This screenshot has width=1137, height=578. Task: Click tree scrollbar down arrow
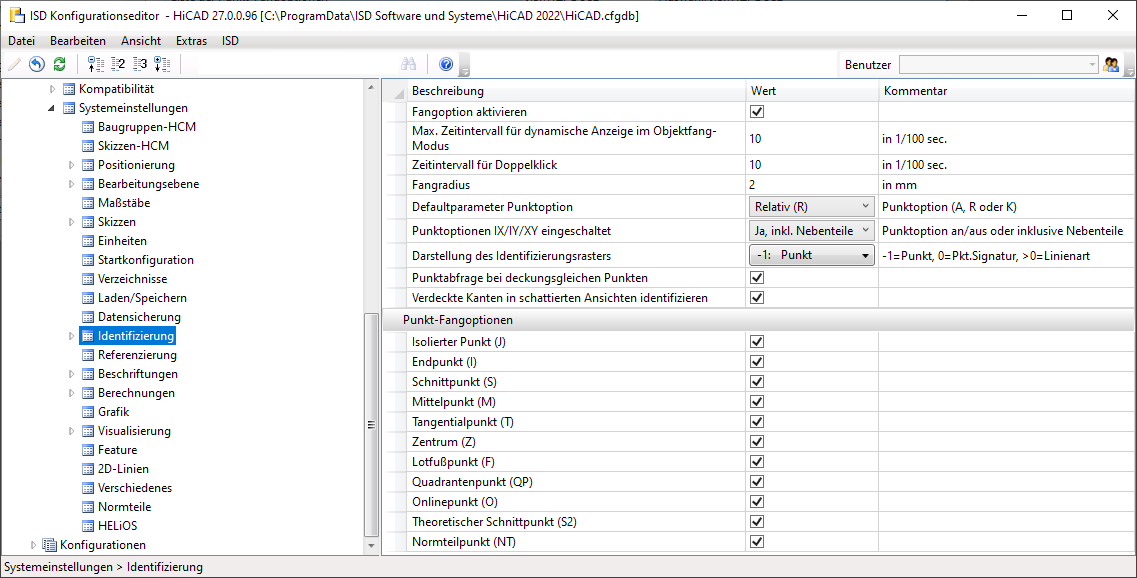point(371,545)
